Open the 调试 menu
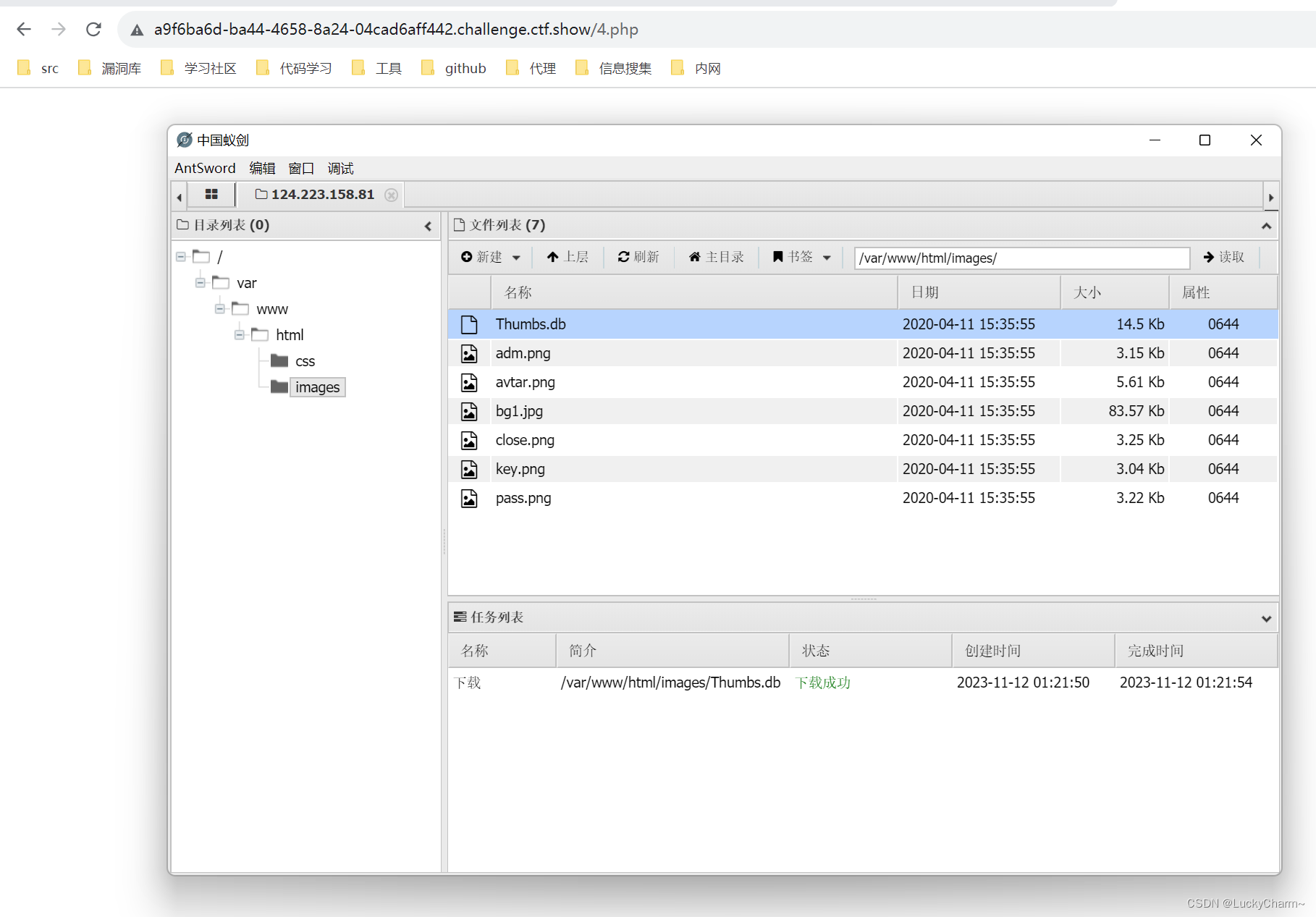 tap(340, 168)
